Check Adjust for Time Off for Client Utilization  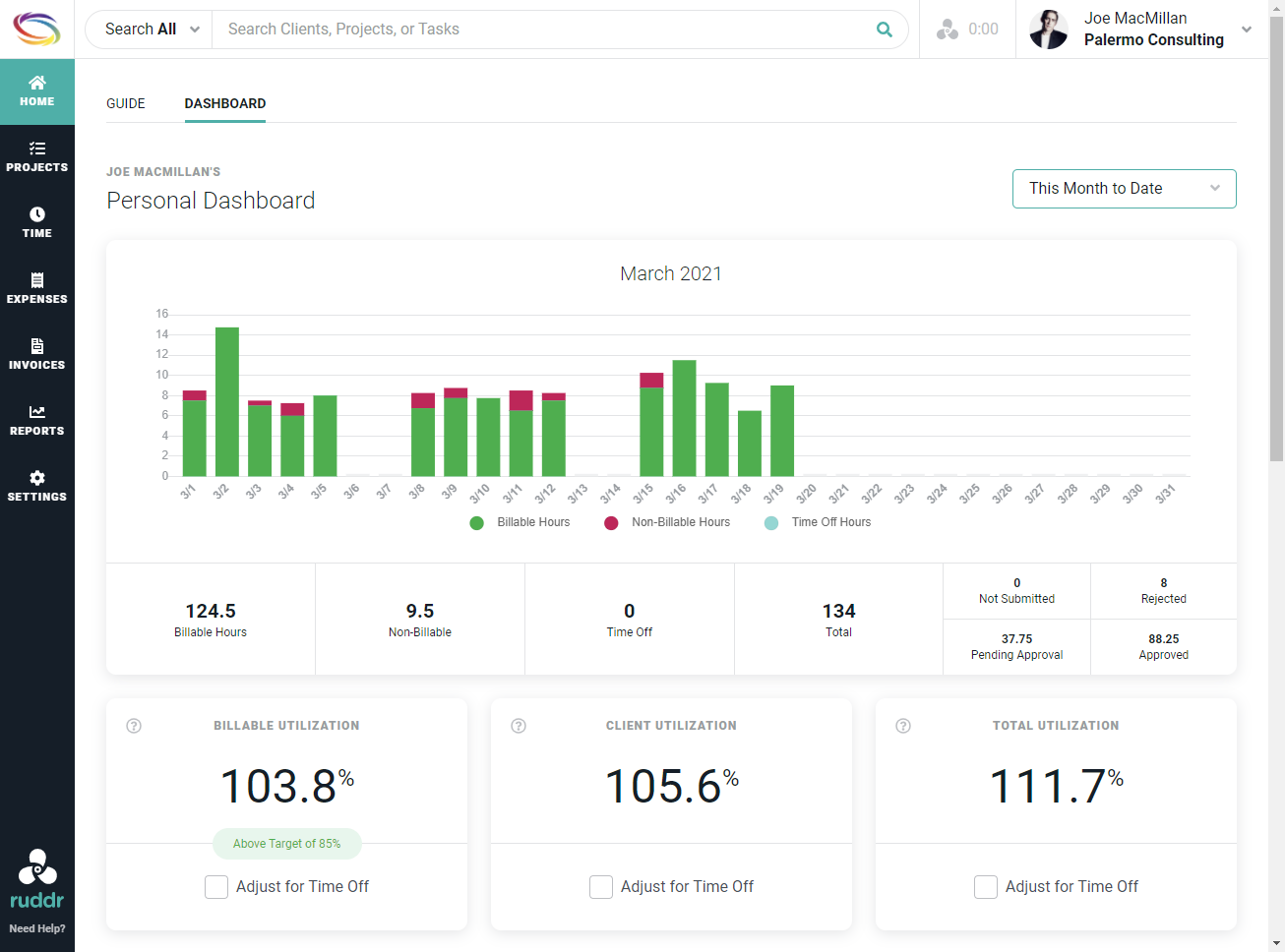point(601,886)
